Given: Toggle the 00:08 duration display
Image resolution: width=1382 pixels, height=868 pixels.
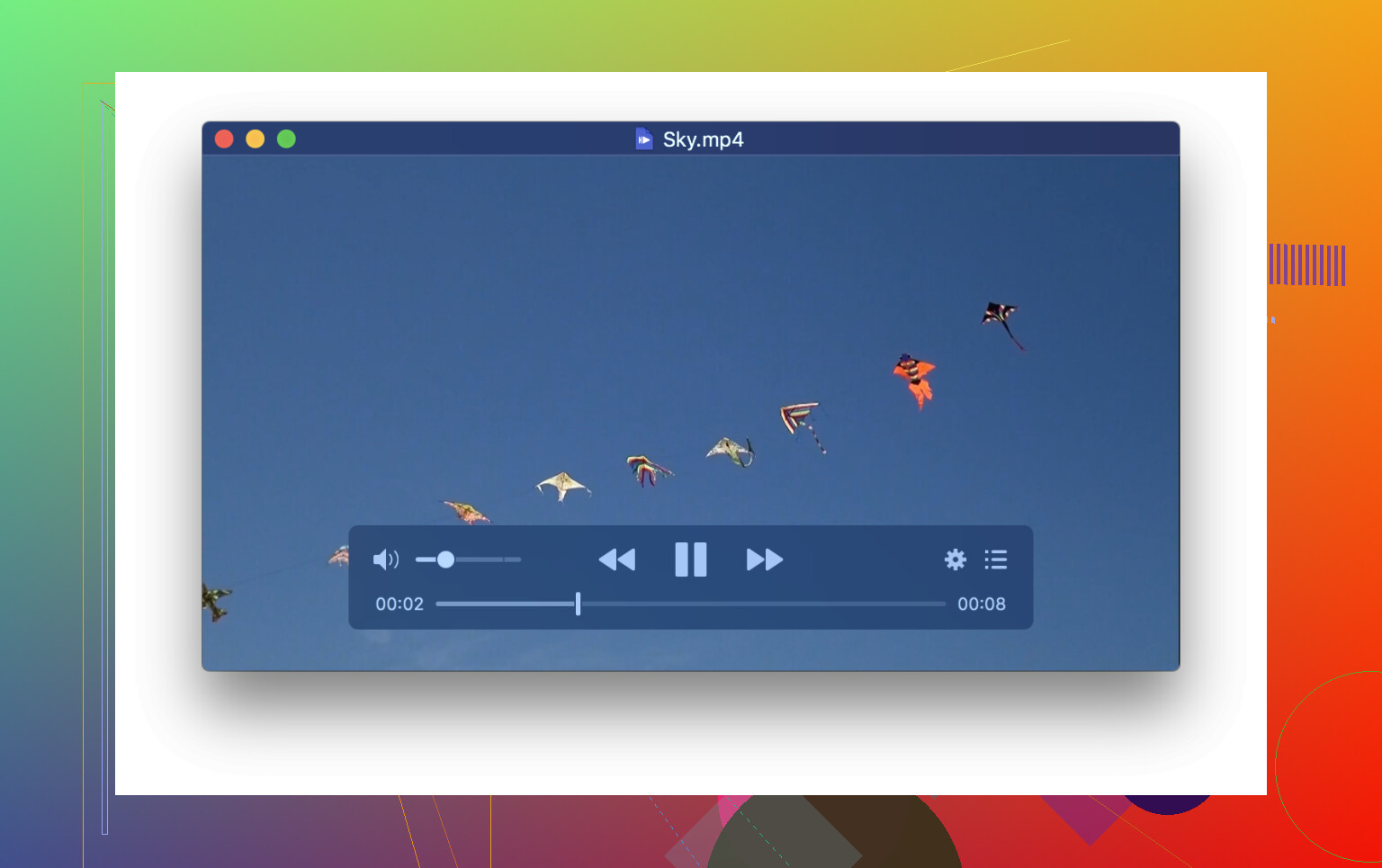Looking at the screenshot, I should (981, 604).
